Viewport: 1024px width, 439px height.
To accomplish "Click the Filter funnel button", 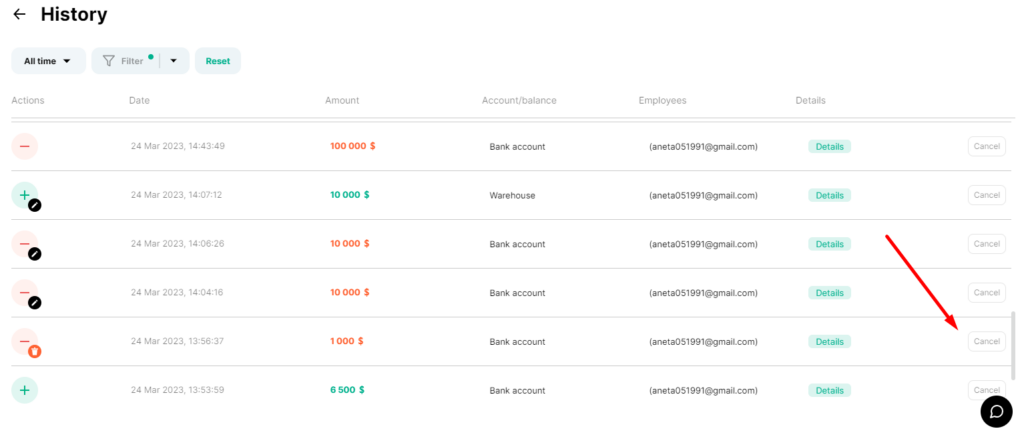I will (x=125, y=61).
